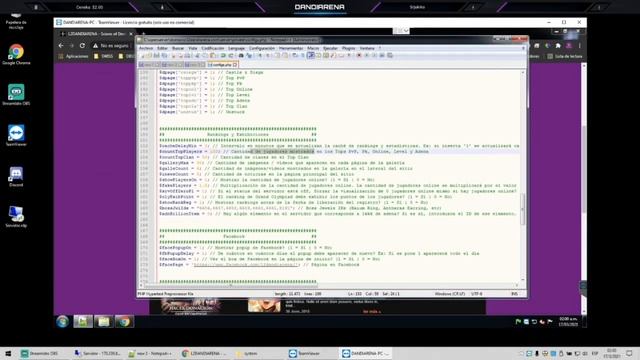Viewport: 640px width, 360px height.
Task: Click the remote Windows 7 Start orb
Action: [x=62, y=322]
